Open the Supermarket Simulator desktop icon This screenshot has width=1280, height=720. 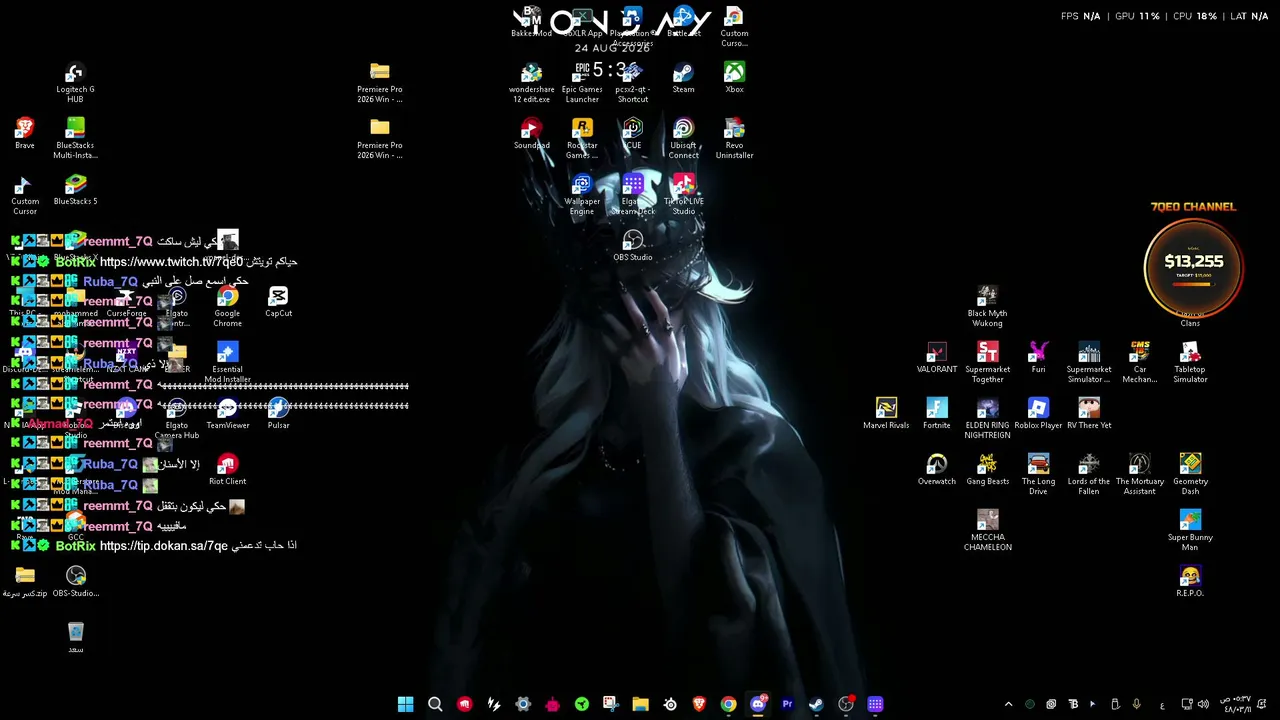coord(1089,363)
